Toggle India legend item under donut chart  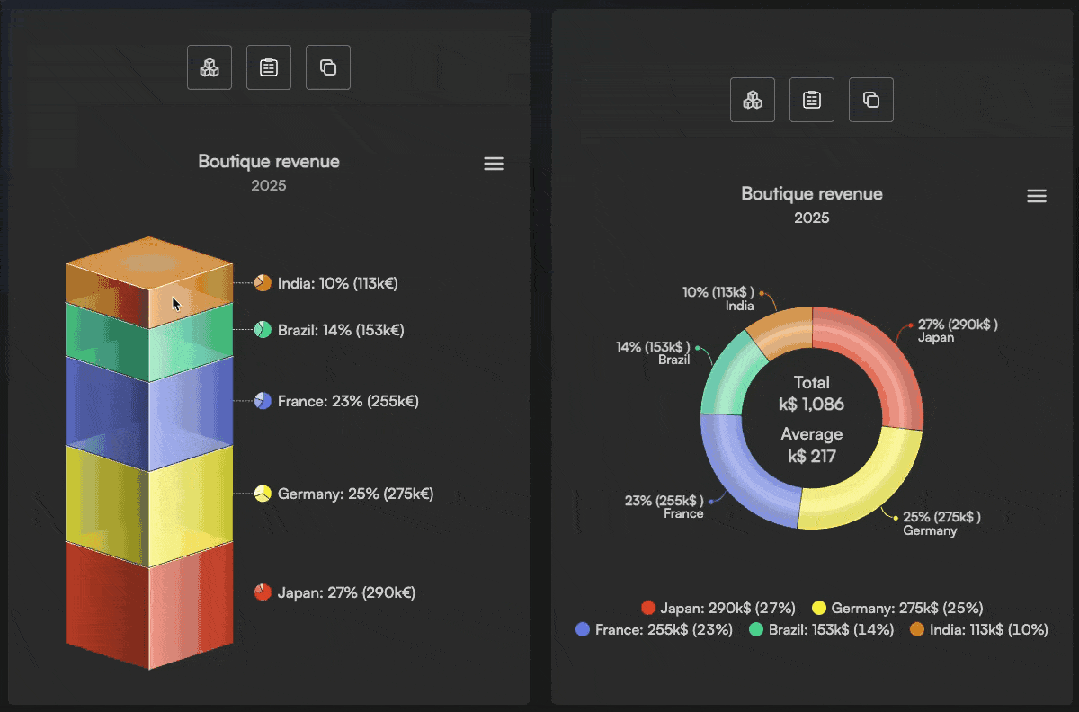pos(979,629)
